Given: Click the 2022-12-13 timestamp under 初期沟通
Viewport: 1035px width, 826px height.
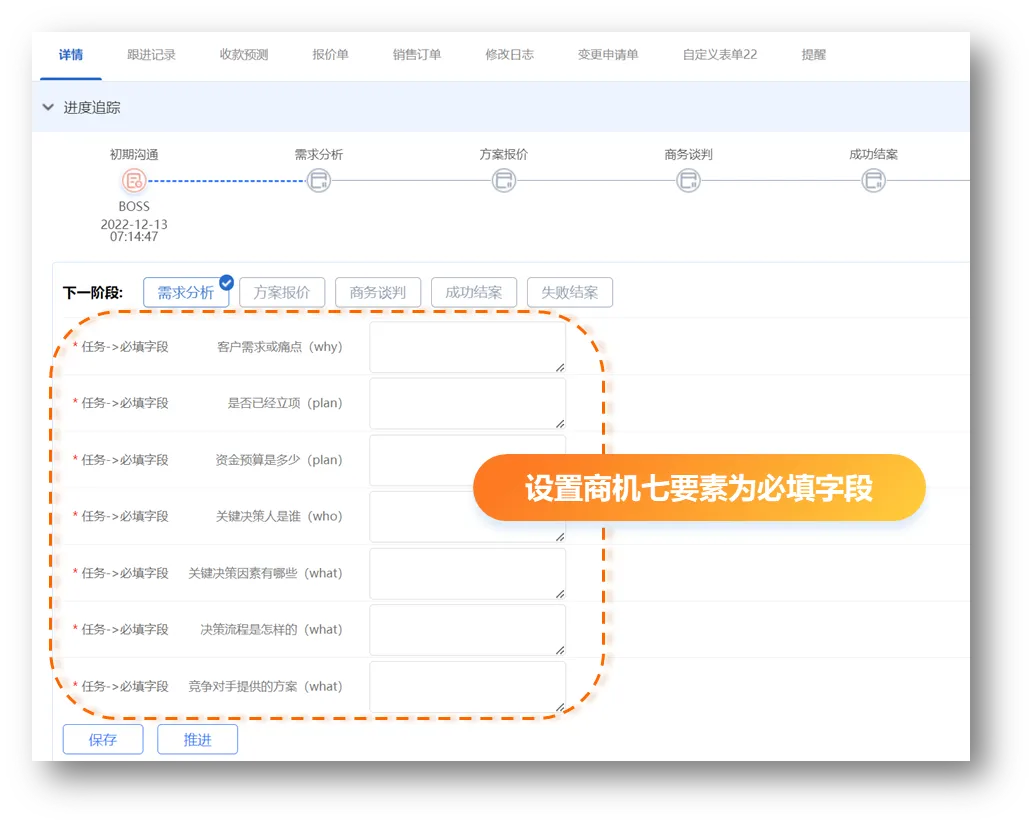Looking at the screenshot, I should (134, 230).
